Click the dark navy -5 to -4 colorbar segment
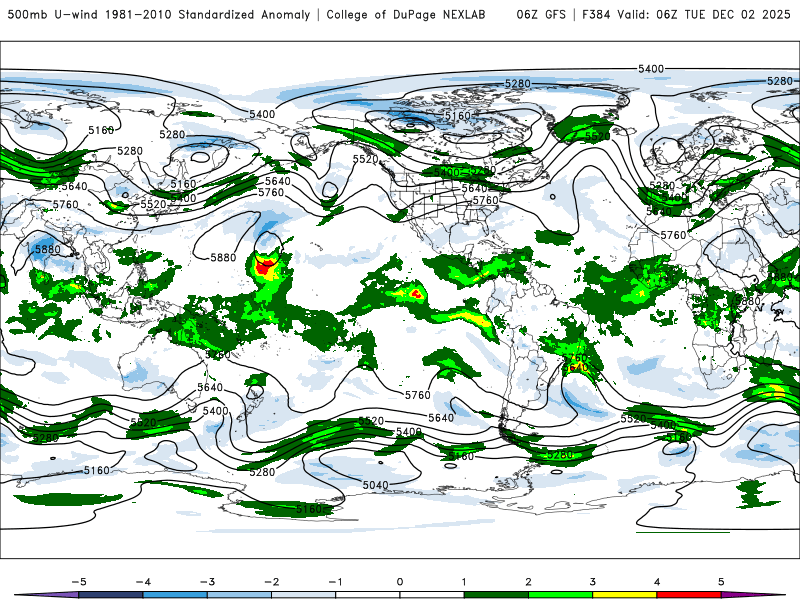This screenshot has width=800, height=600. click(x=111, y=595)
